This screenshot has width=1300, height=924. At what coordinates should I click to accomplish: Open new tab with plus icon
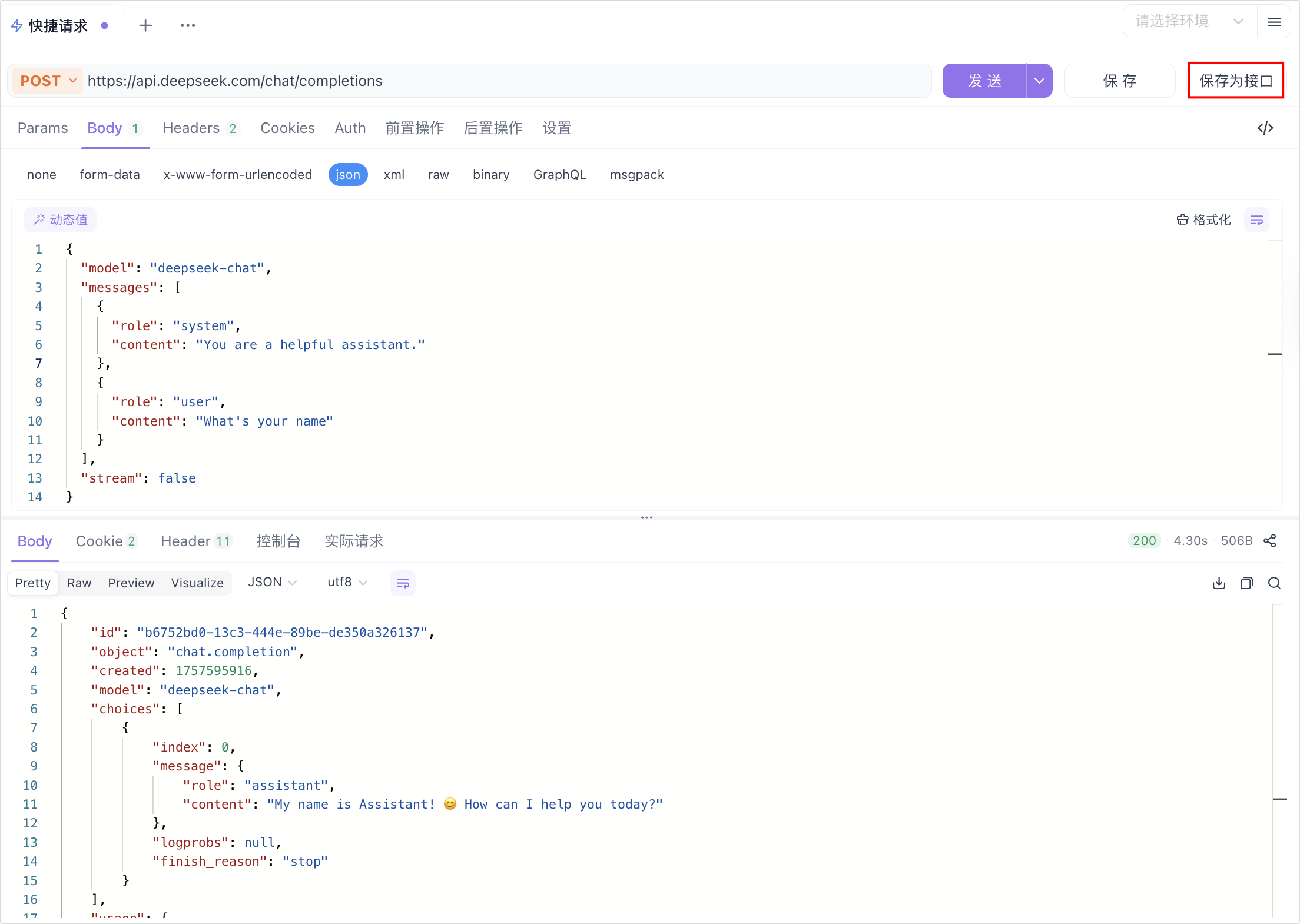(x=145, y=25)
